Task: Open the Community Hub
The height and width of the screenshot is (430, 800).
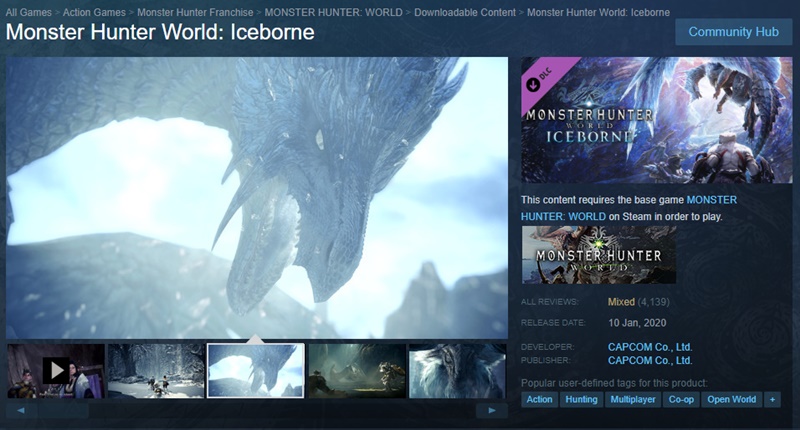Action: click(x=733, y=32)
